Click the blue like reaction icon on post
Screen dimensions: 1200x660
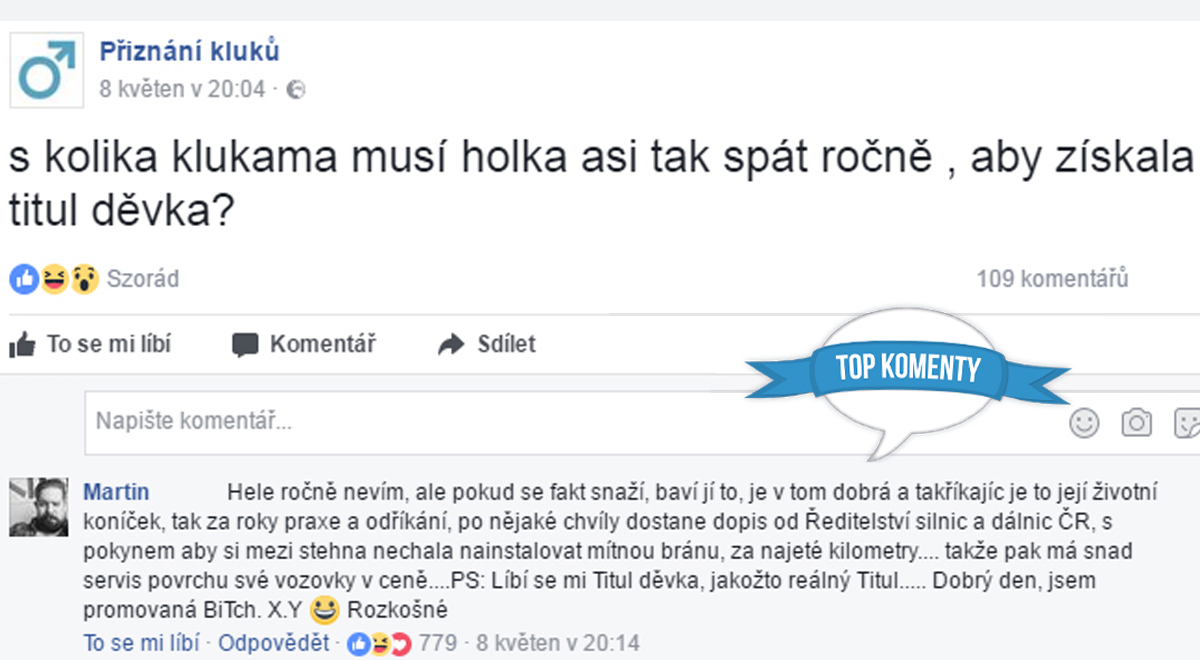click(23, 279)
